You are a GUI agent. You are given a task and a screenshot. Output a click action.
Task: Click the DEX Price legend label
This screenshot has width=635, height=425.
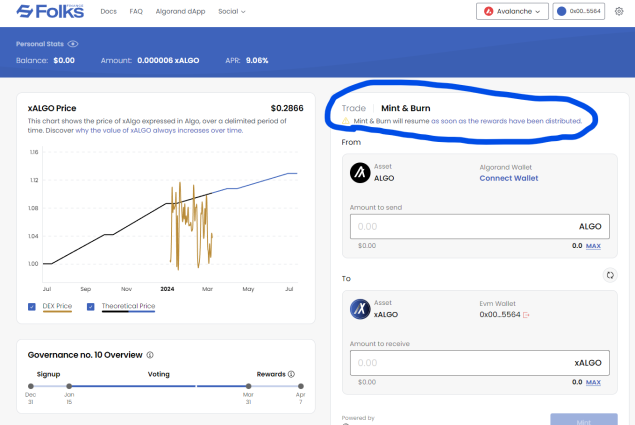[57, 306]
